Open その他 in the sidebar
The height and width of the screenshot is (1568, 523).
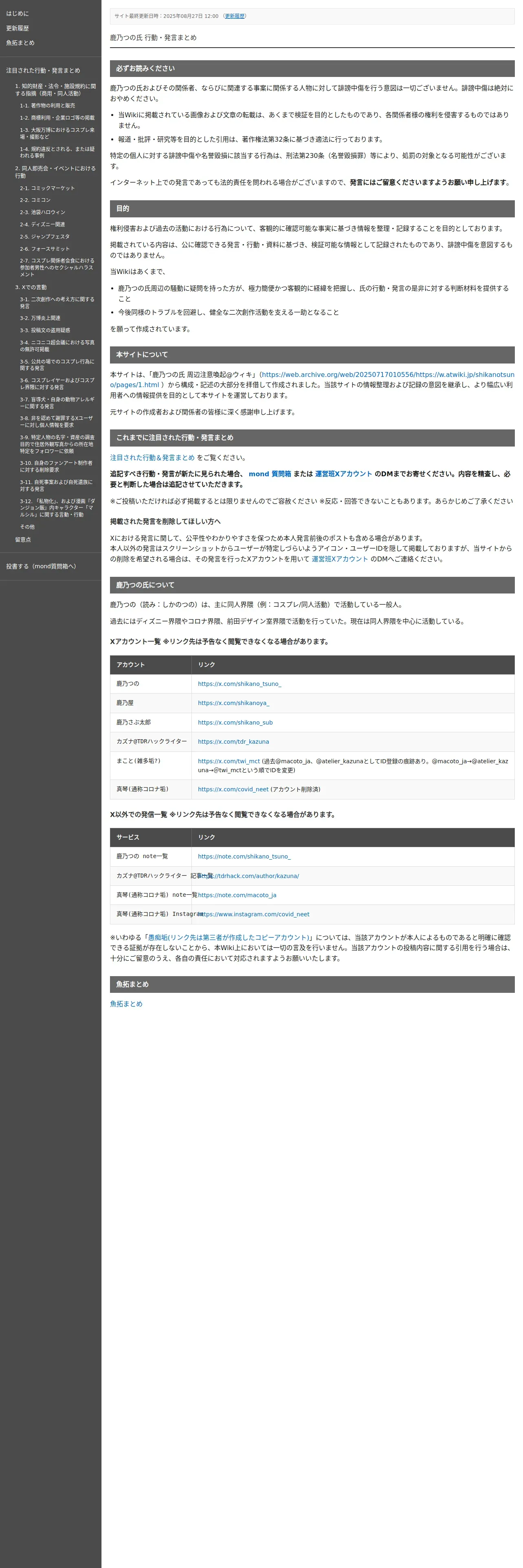(x=27, y=526)
